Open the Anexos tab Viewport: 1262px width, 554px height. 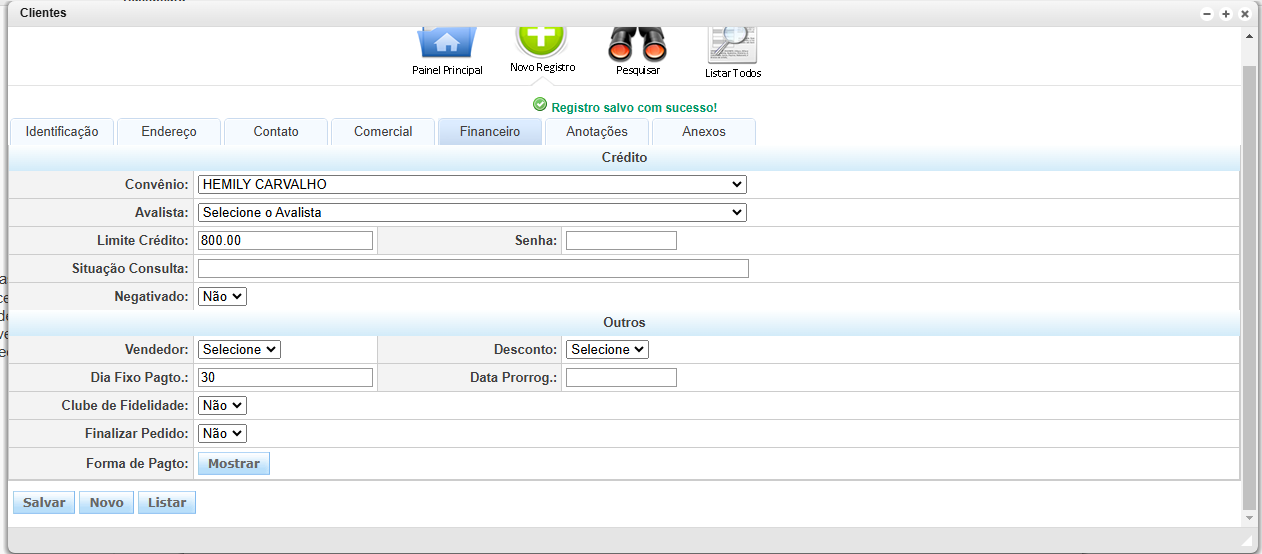pyautogui.click(x=704, y=132)
